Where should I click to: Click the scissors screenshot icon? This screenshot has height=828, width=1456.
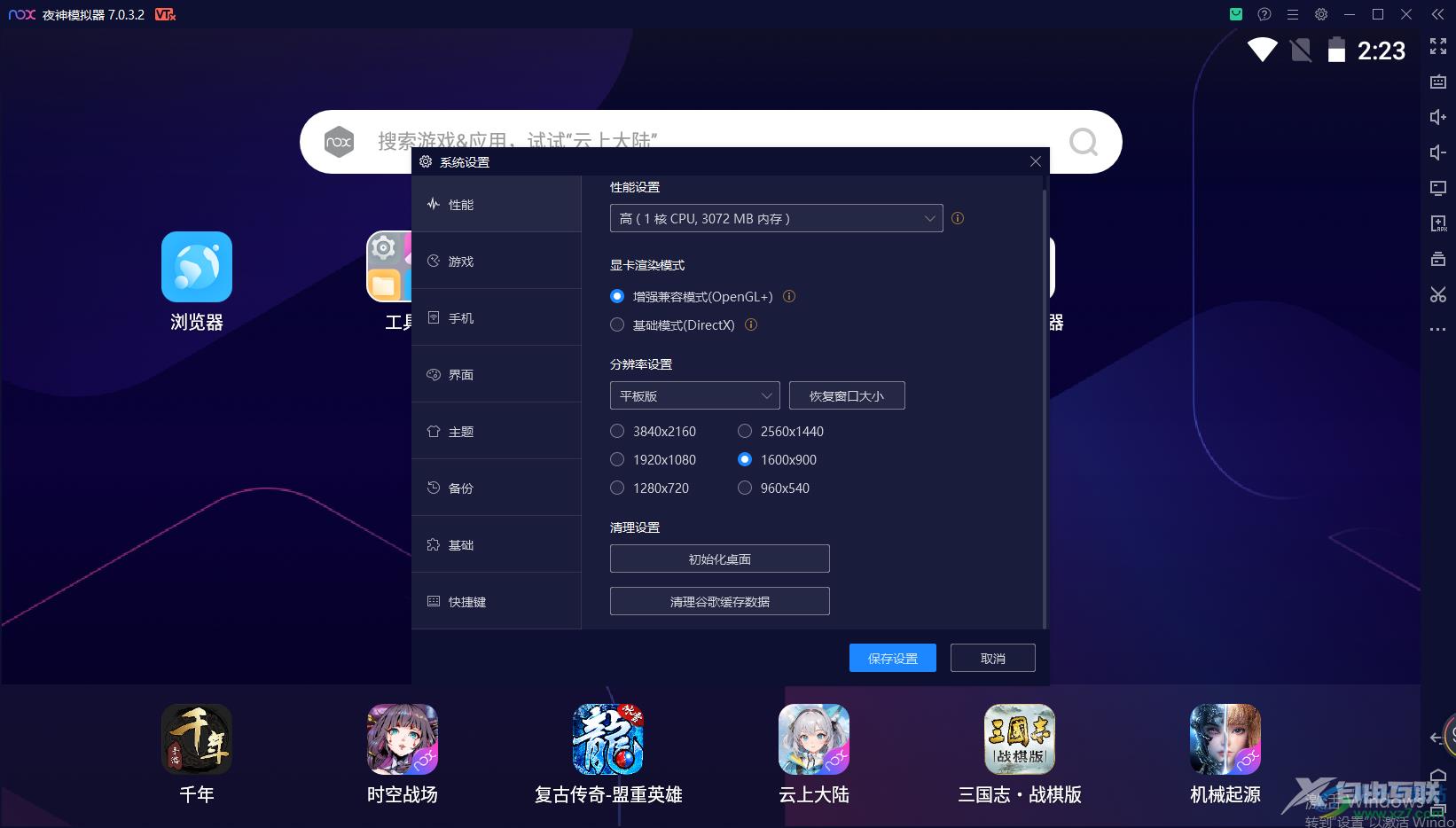point(1438,294)
